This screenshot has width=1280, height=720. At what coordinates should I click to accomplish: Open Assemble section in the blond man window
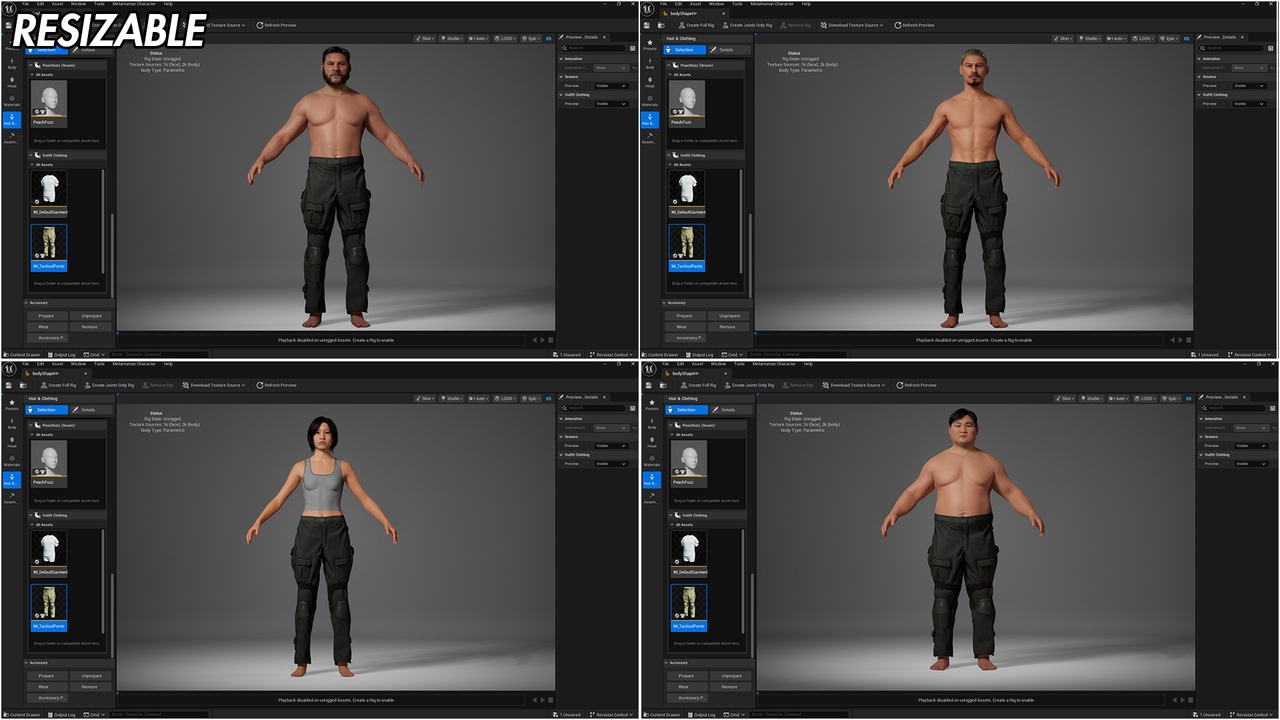[x=650, y=138]
